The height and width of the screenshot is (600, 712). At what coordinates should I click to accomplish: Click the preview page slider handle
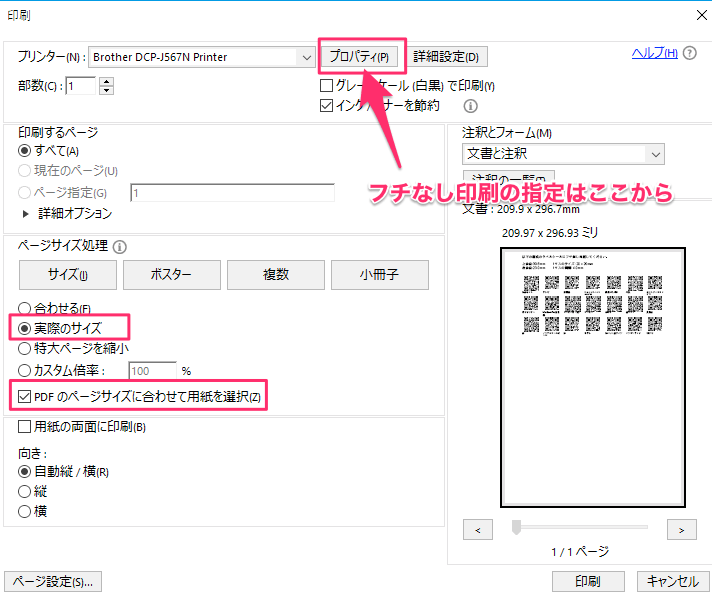516,527
